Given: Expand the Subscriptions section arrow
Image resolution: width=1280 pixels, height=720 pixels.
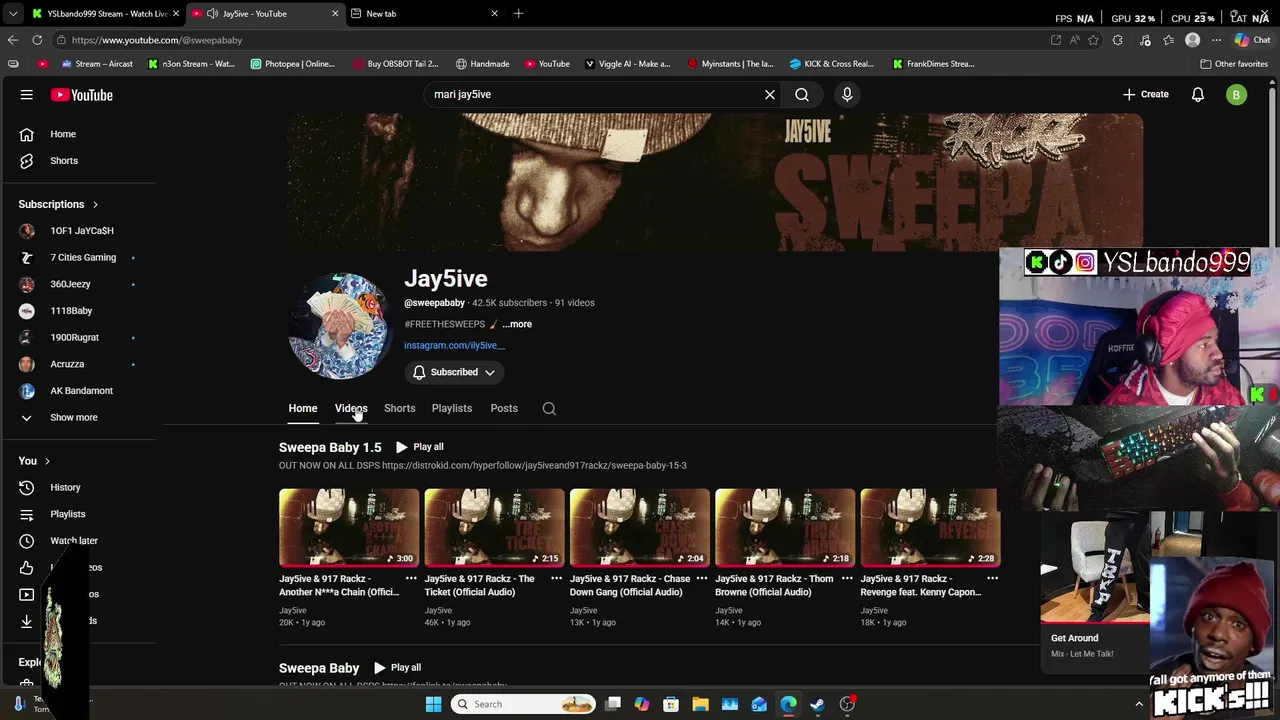Looking at the screenshot, I should click(x=95, y=204).
